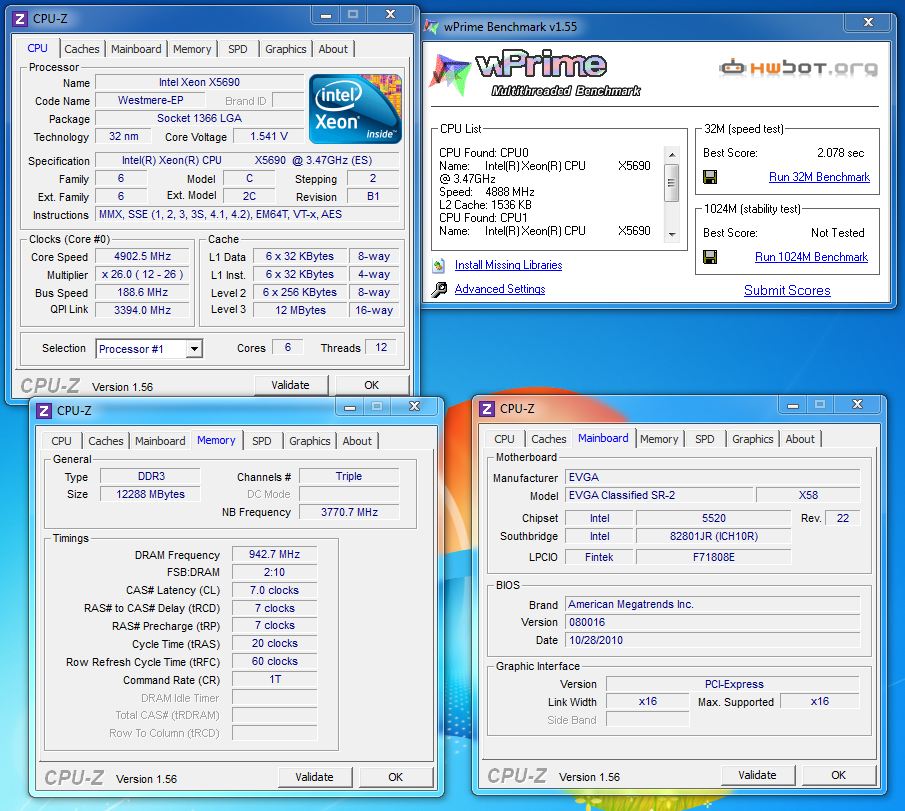
Task: Click Run 1024M Benchmark link
Action: pos(811,257)
